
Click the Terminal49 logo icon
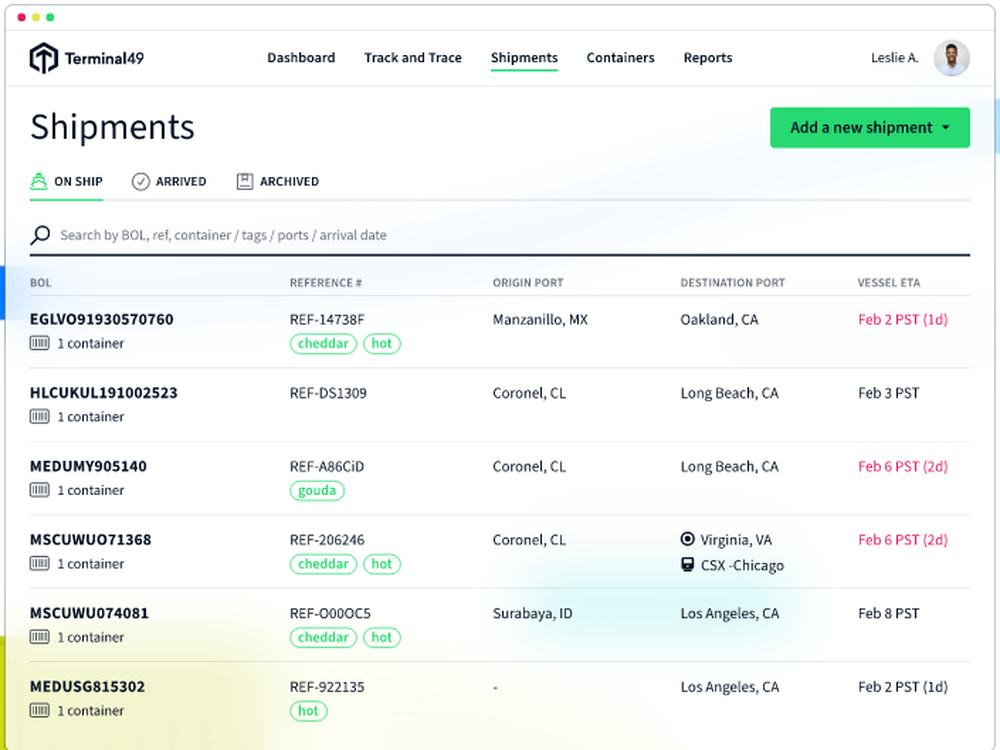tap(43, 58)
